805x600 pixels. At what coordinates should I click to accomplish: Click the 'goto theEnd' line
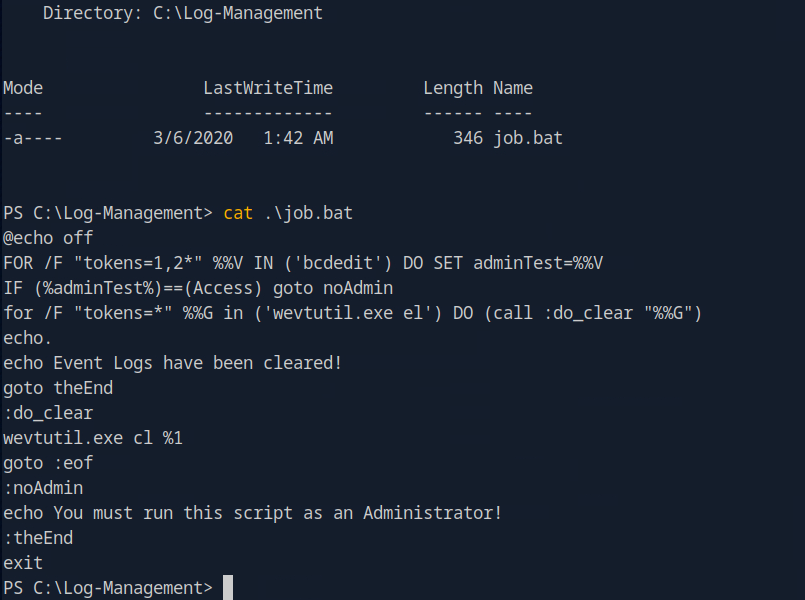point(58,388)
